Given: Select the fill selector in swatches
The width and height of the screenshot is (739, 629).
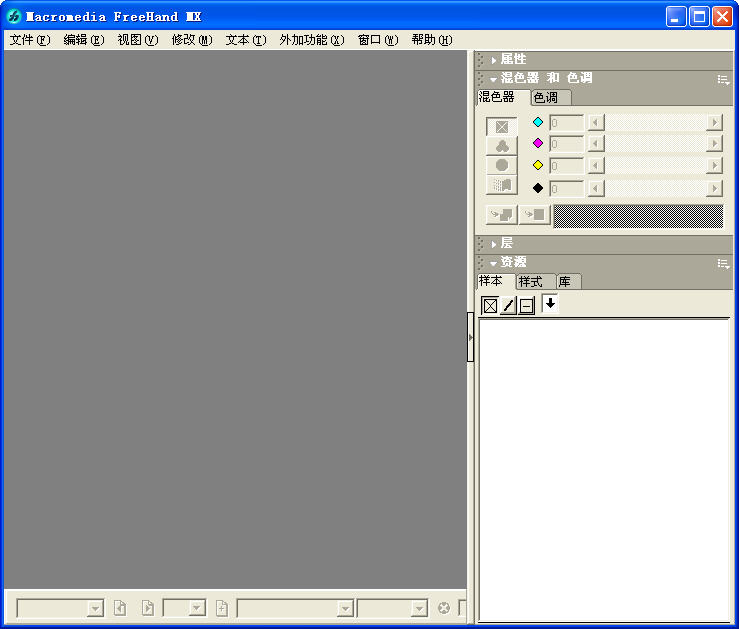Looking at the screenshot, I should [490, 306].
